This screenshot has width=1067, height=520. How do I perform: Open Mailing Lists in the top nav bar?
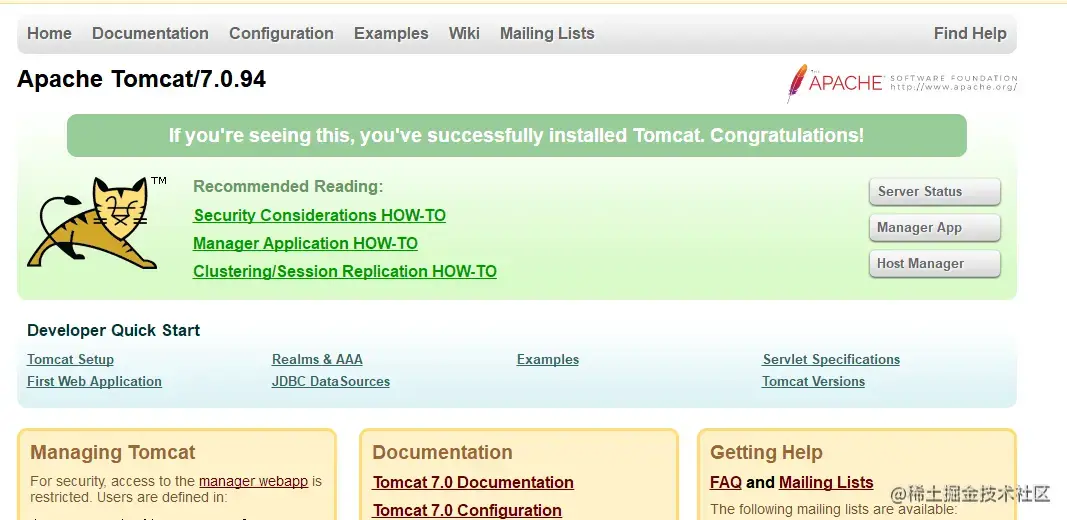pyautogui.click(x=547, y=33)
